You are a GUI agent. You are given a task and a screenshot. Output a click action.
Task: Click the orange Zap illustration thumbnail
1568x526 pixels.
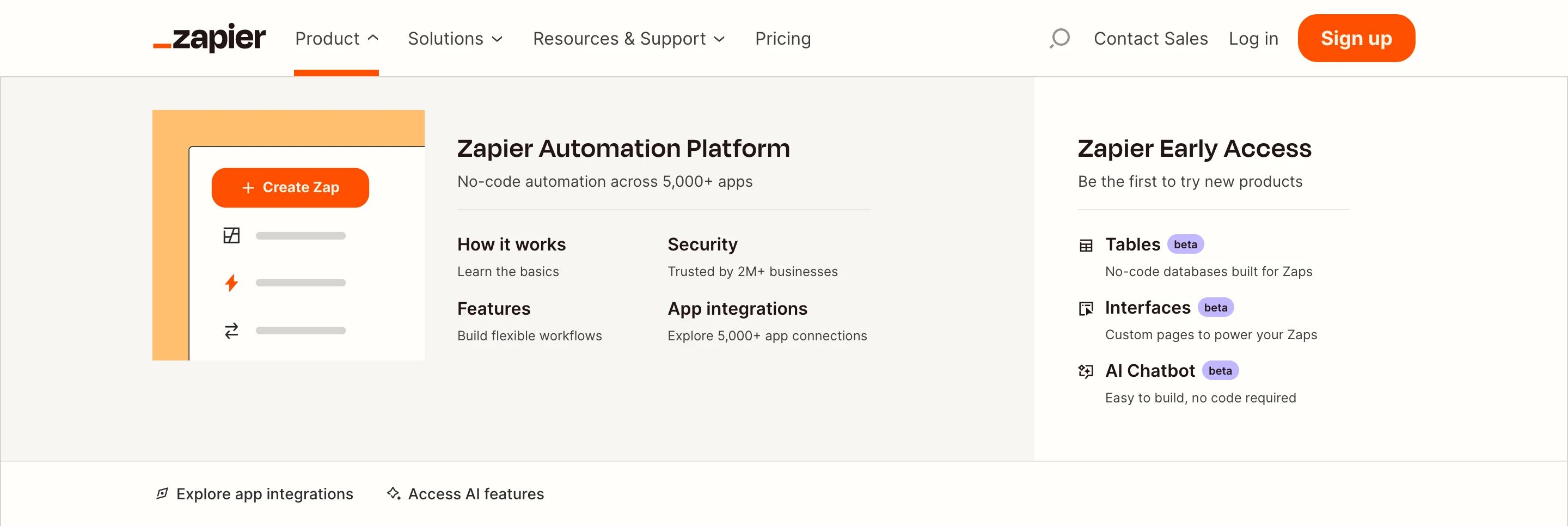click(288, 235)
